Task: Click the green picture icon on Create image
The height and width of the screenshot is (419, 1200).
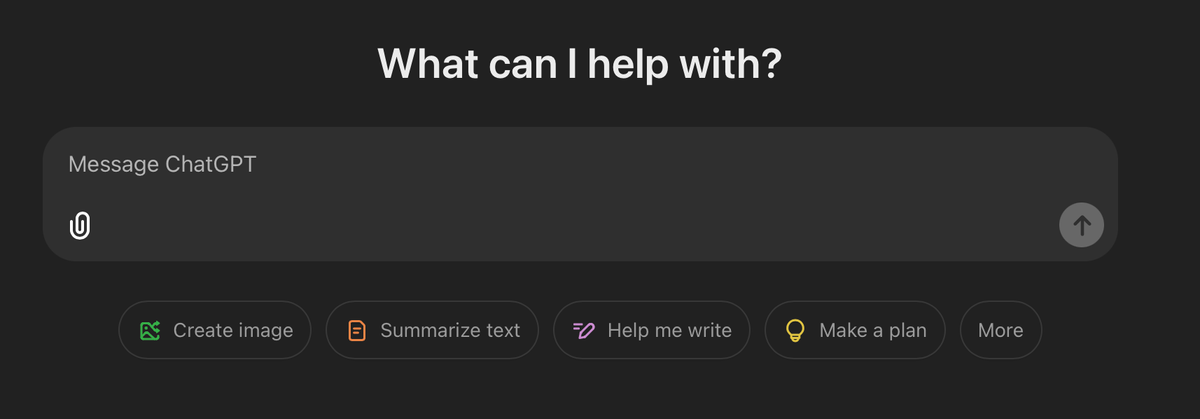Action: [150, 330]
